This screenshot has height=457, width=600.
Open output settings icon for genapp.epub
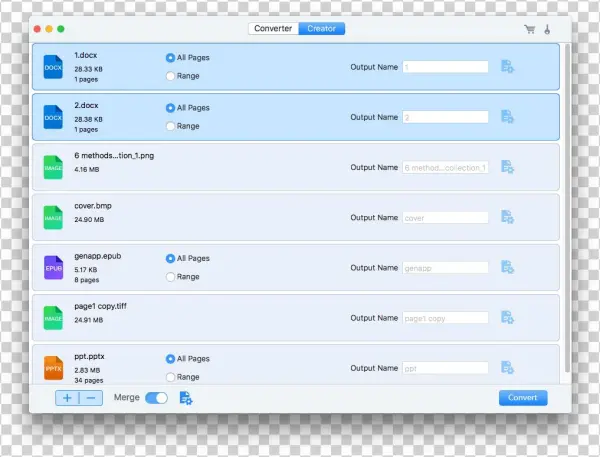[x=507, y=267]
